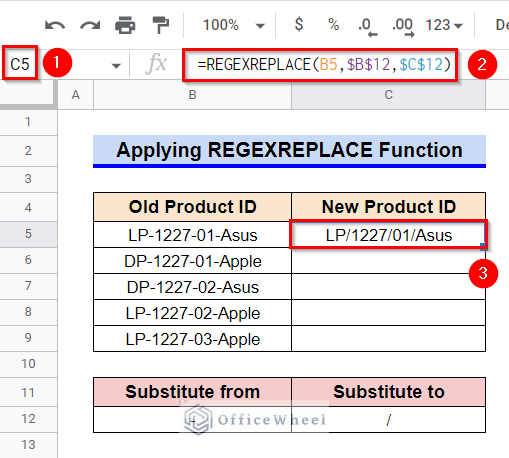Select the cell containing '/' under Substitute to
The image size is (509, 458).
(x=388, y=420)
